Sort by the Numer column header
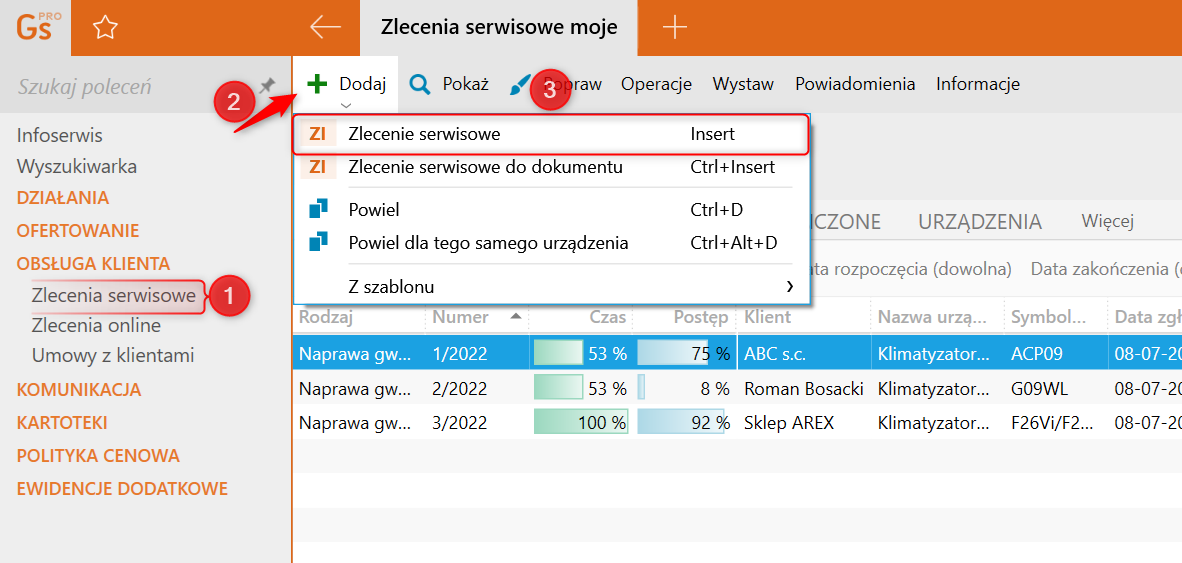This screenshot has height=563, width=1182. point(460,317)
